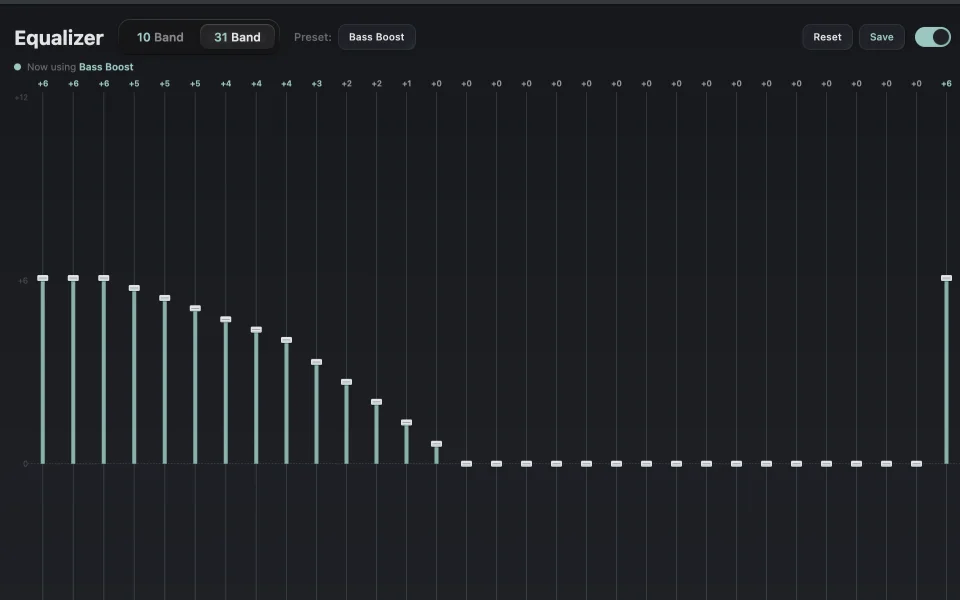This screenshot has height=600, width=960.
Task: Select the 31 Band tab
Action: coord(237,37)
